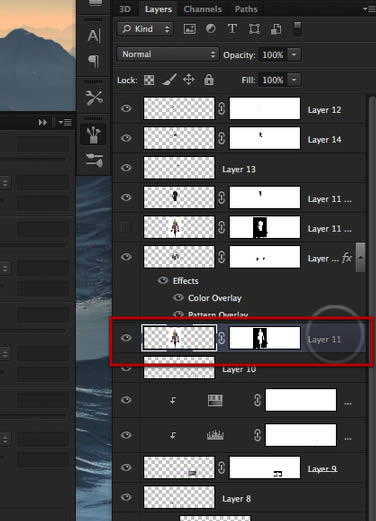This screenshot has width=376, height=521.
Task: Click the Layer 12 name text
Action: click(324, 110)
